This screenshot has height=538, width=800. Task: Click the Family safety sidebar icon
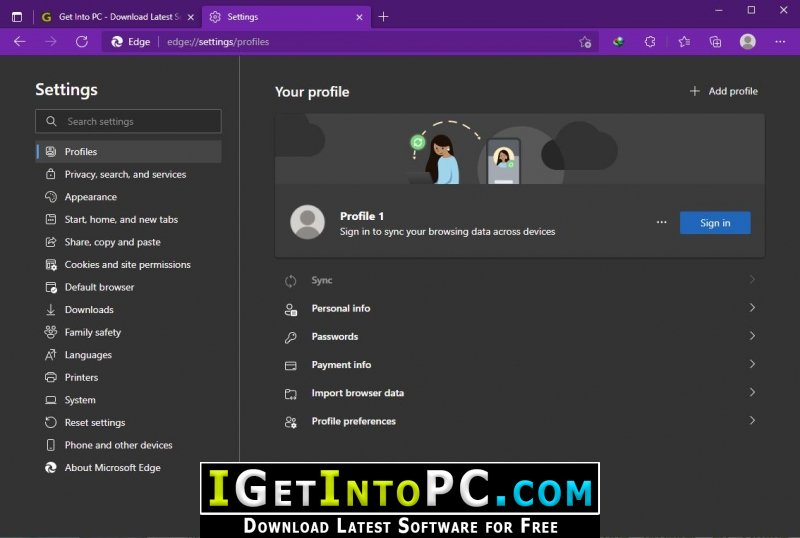(51, 332)
